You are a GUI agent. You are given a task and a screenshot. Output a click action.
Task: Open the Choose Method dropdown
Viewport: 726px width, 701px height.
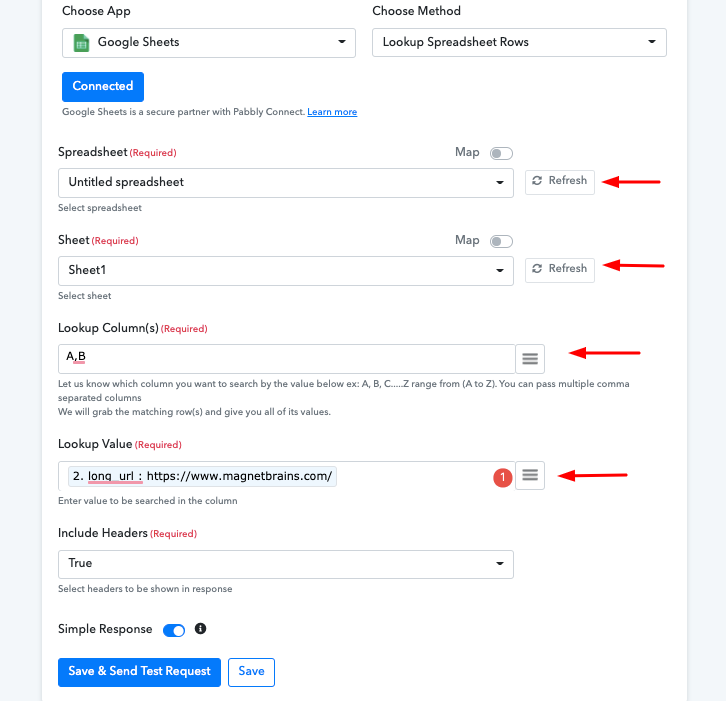click(x=518, y=43)
